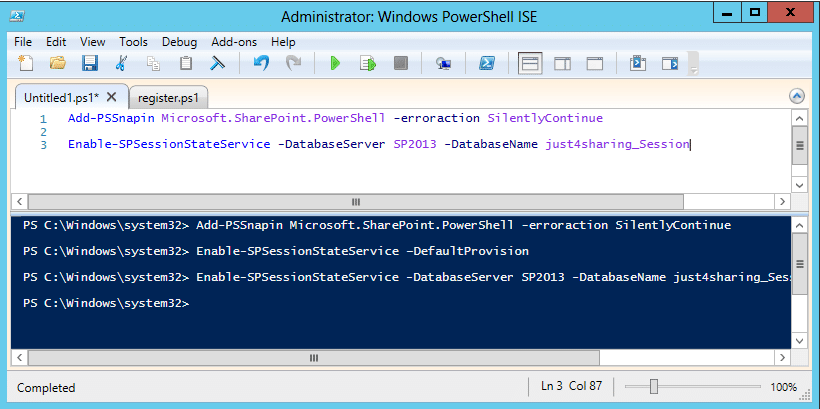Close the PowerShell ISE window

coord(792,14)
